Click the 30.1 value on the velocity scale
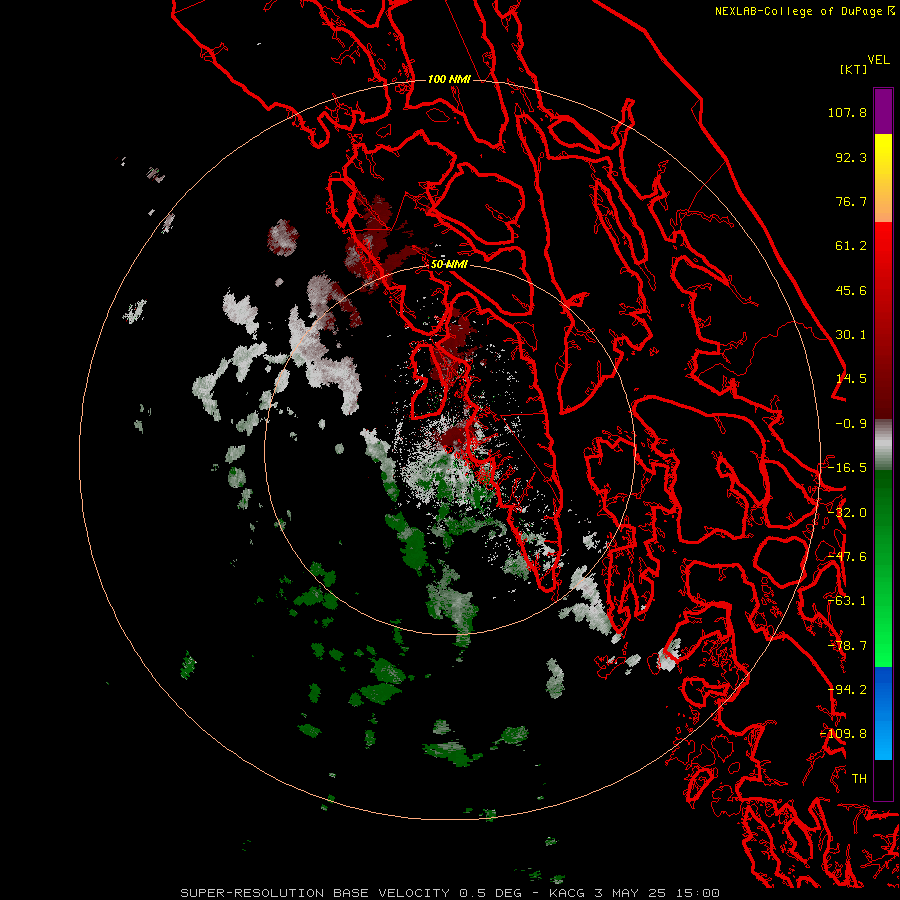 851,335
